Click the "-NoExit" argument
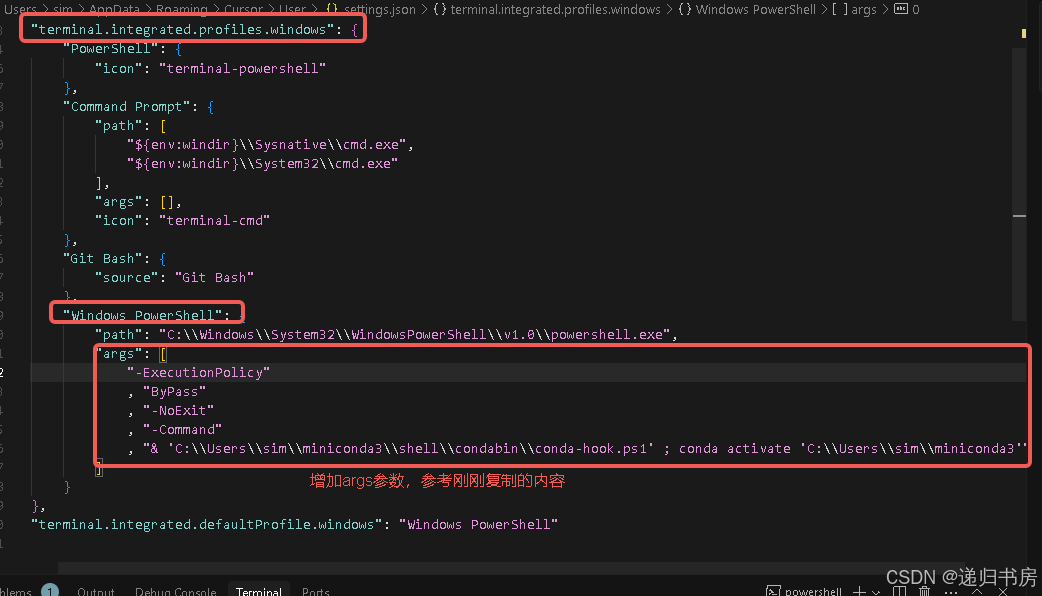The width and height of the screenshot is (1042, 596). [178, 410]
